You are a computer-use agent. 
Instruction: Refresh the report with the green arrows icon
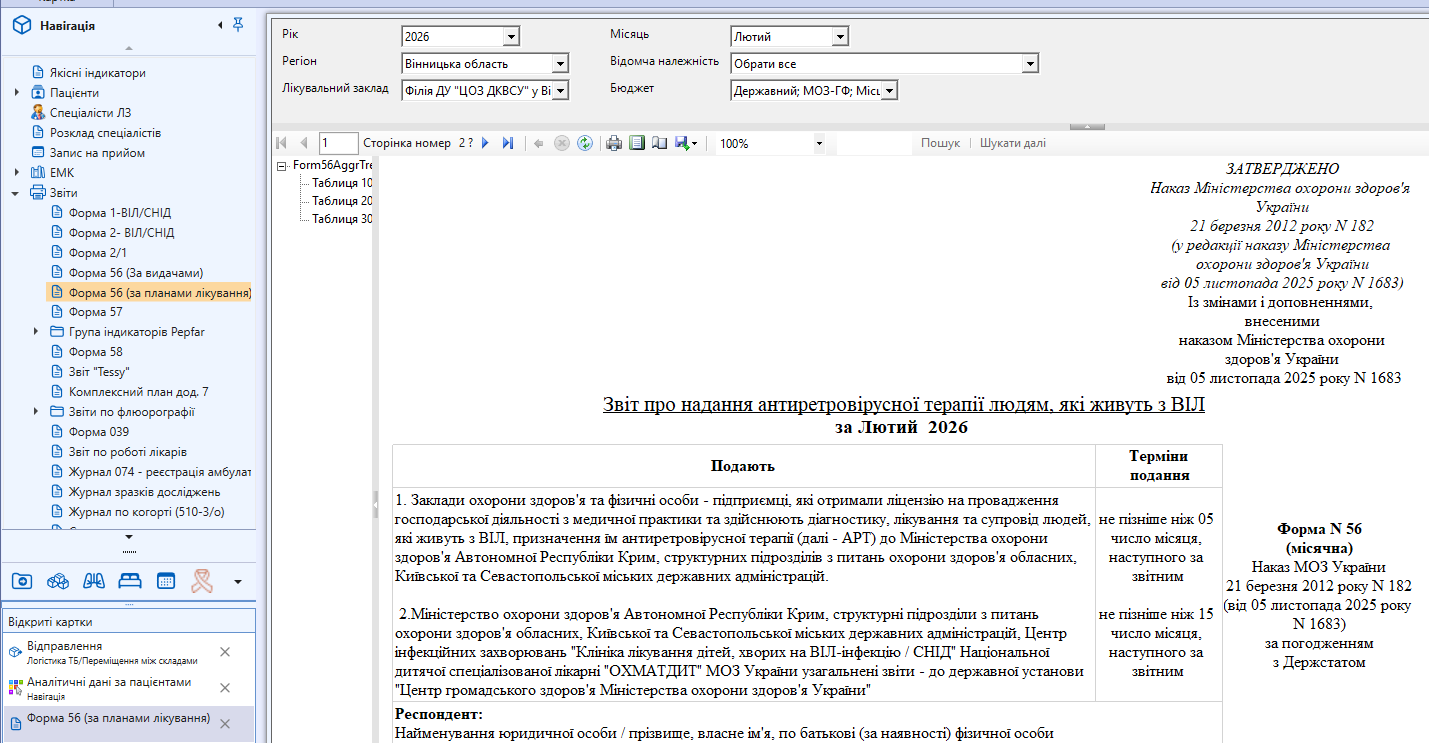coord(584,143)
